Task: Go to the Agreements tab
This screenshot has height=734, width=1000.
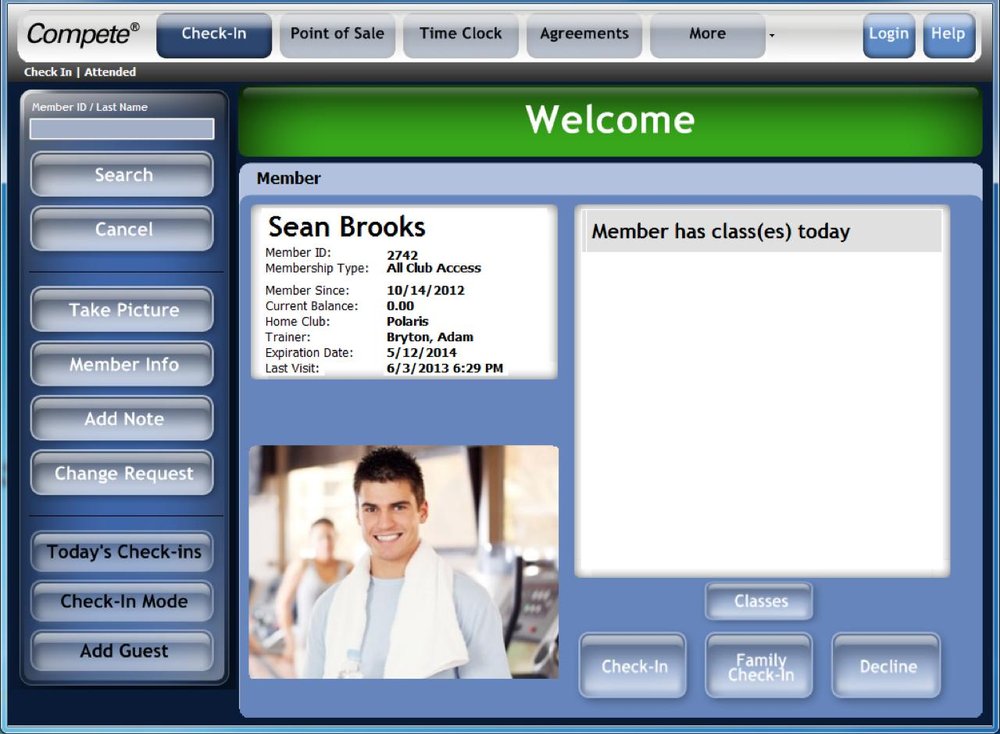Action: [584, 35]
